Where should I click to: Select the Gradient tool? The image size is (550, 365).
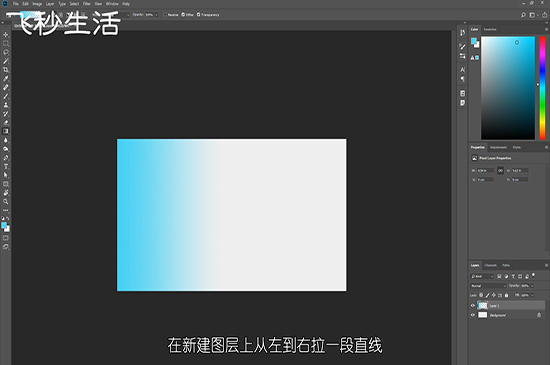click(6, 131)
